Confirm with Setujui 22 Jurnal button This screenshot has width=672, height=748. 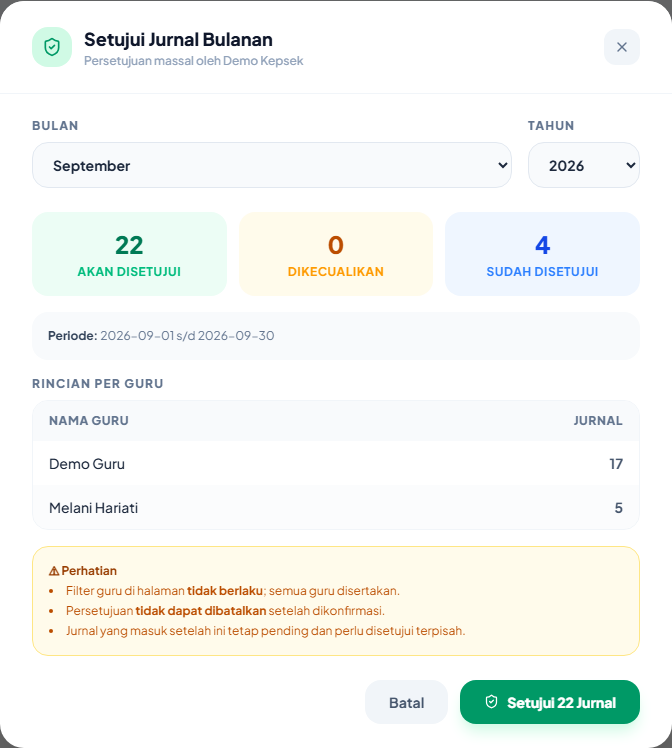[550, 702]
